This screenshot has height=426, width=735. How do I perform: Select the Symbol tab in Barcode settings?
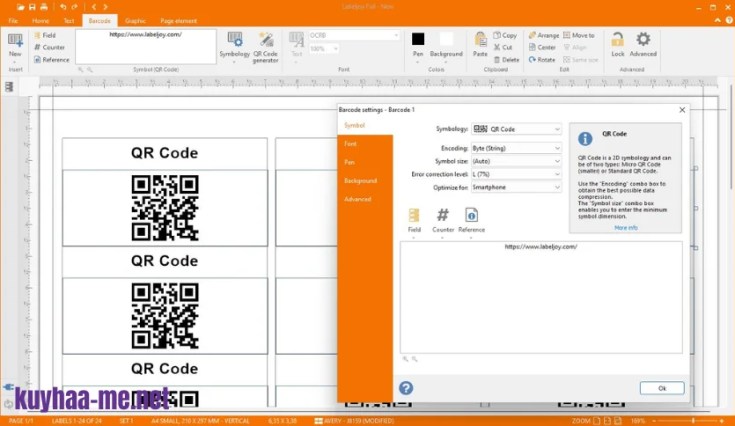click(x=365, y=126)
